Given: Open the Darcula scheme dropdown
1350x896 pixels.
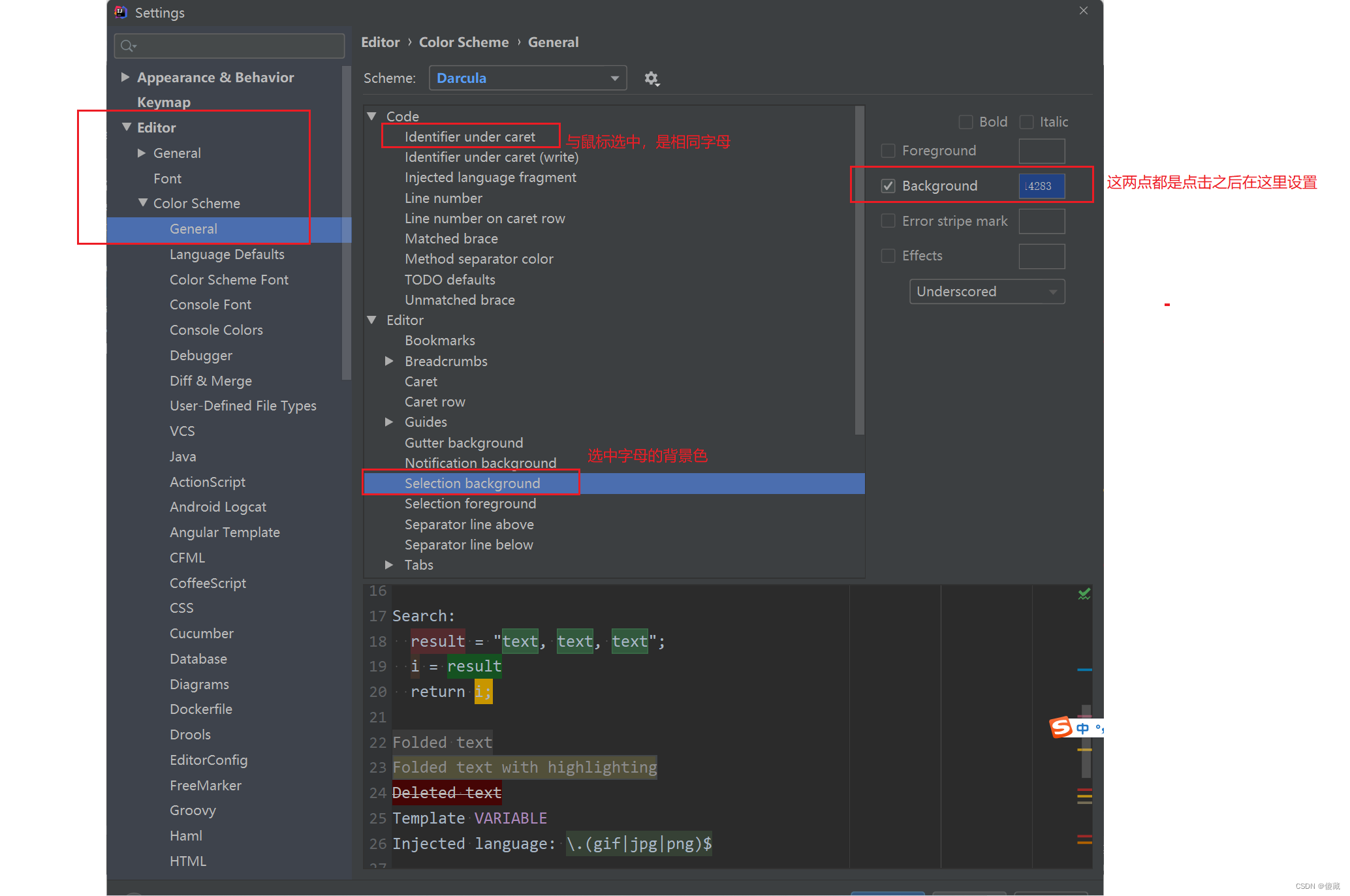Looking at the screenshot, I should click(x=527, y=78).
